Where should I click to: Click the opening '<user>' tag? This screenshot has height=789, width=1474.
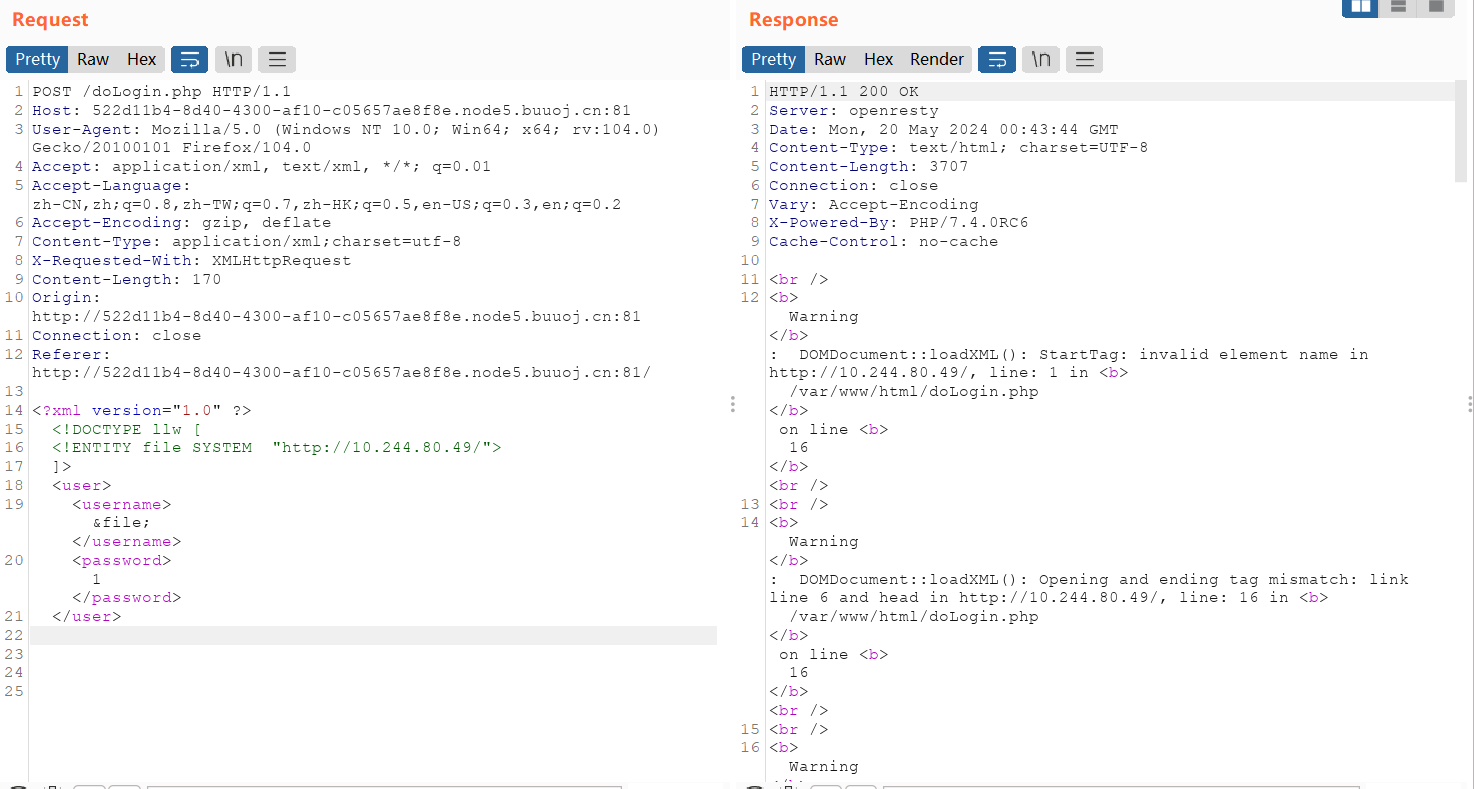pos(82,486)
